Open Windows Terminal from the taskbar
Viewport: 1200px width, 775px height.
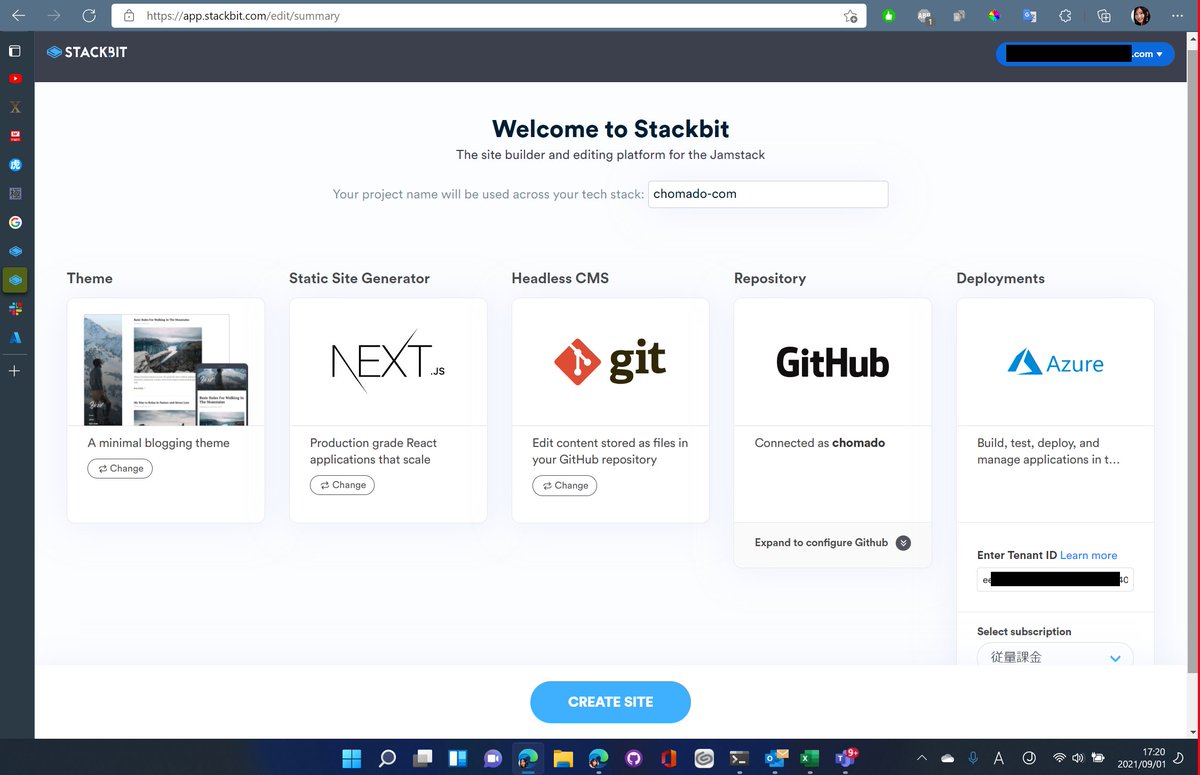(x=739, y=758)
